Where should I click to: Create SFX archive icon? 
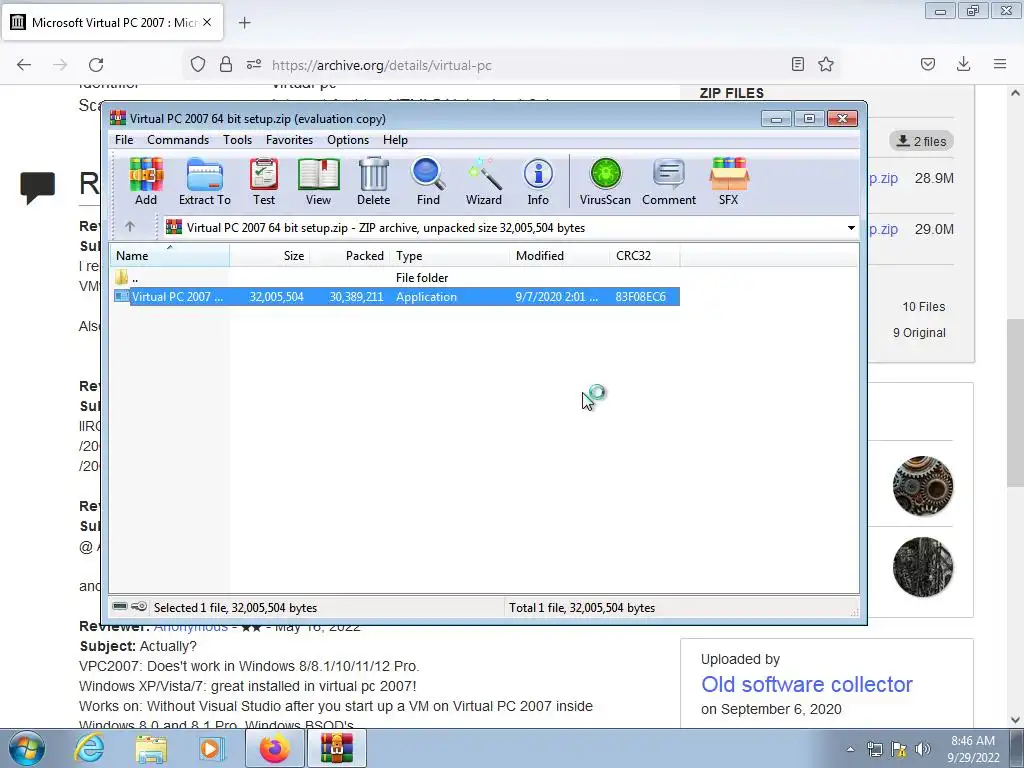click(x=729, y=182)
